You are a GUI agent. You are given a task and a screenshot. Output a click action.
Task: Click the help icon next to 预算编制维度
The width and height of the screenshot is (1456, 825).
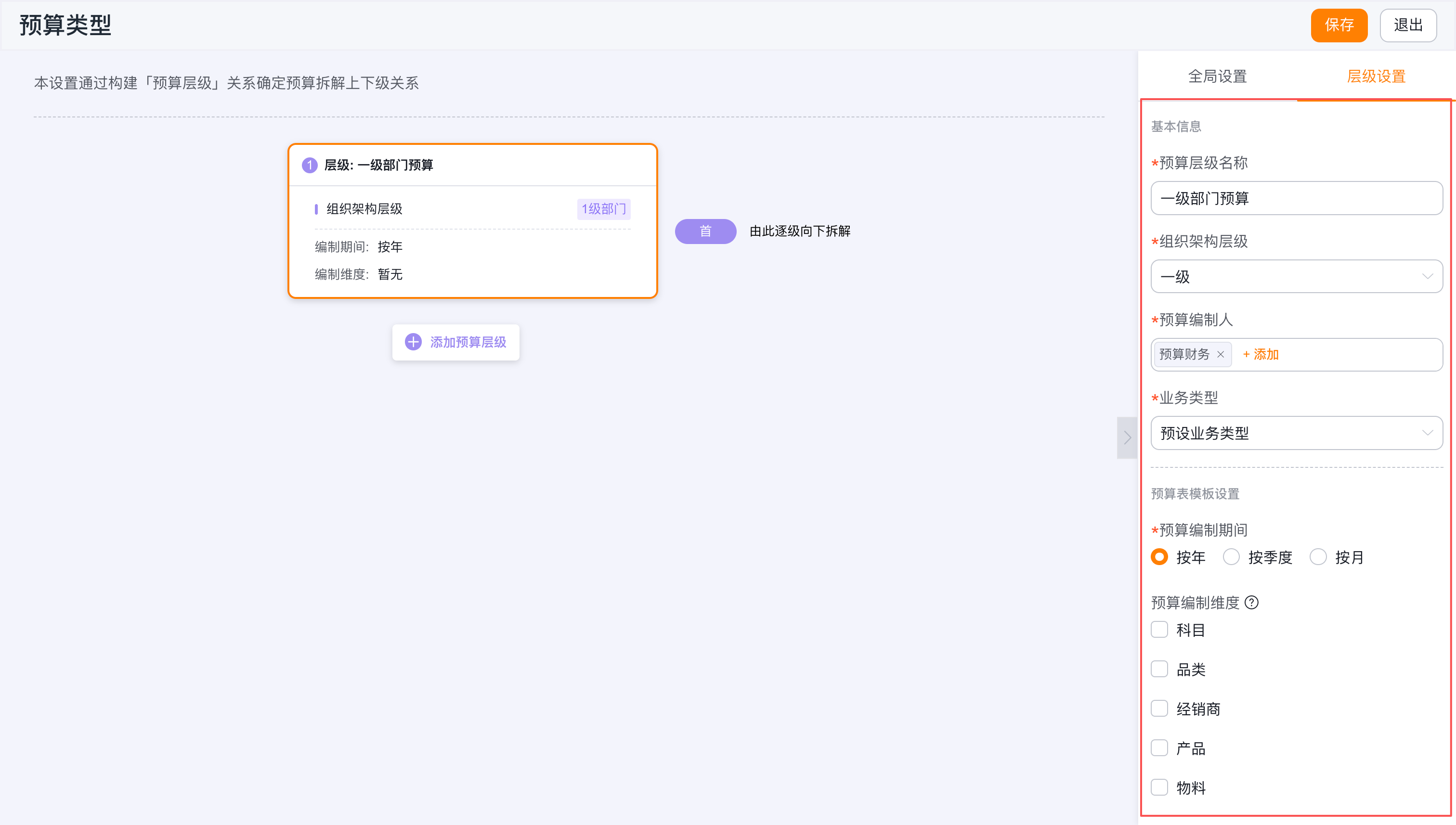[x=1251, y=602]
